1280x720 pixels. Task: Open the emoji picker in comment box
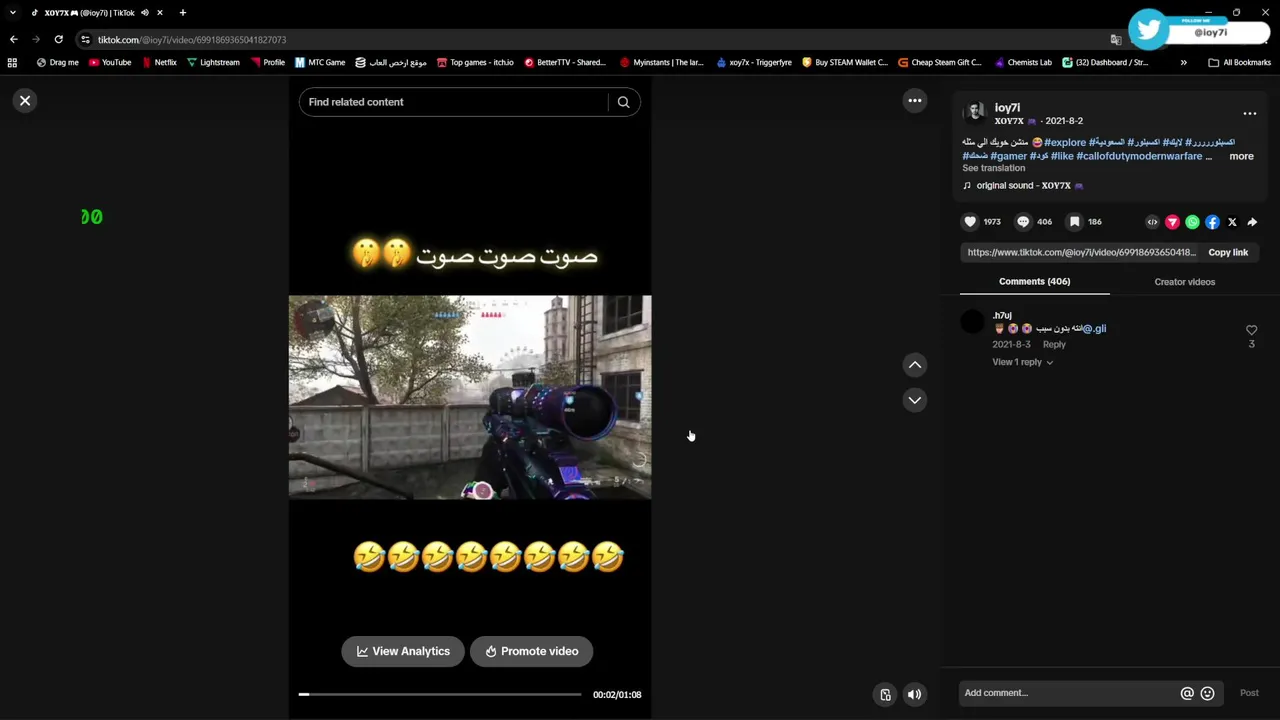tap(1207, 693)
